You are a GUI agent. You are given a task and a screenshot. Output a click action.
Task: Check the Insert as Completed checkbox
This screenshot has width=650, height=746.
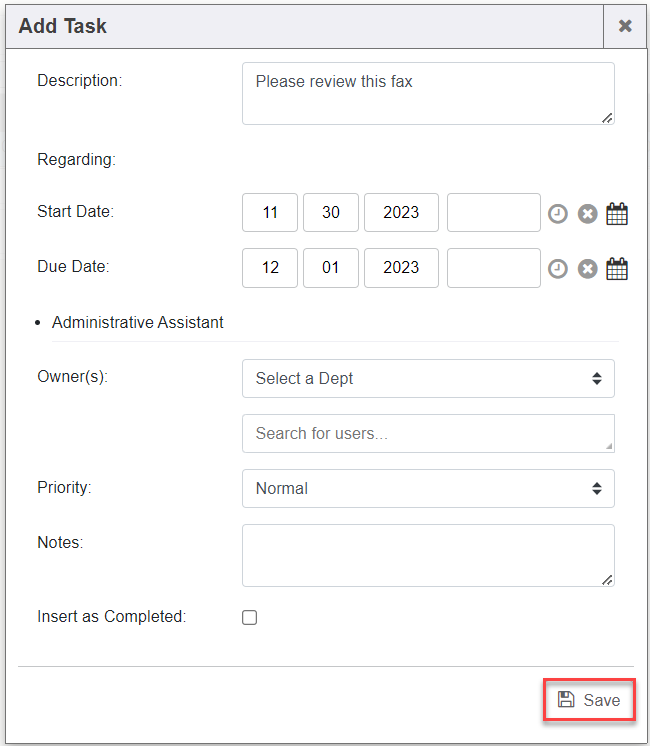click(250, 617)
